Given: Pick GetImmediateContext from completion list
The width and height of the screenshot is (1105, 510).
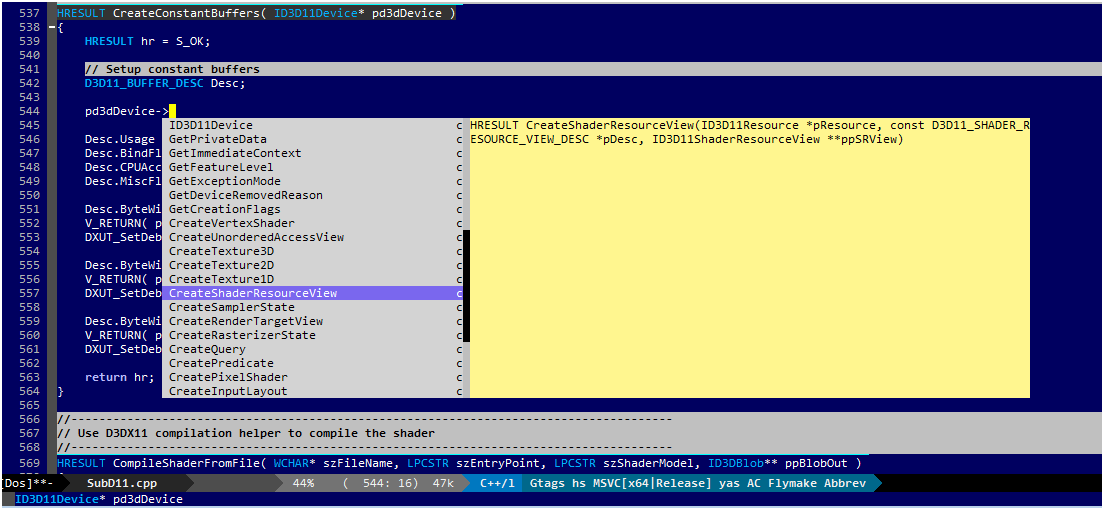Looking at the screenshot, I should click(x=313, y=154).
